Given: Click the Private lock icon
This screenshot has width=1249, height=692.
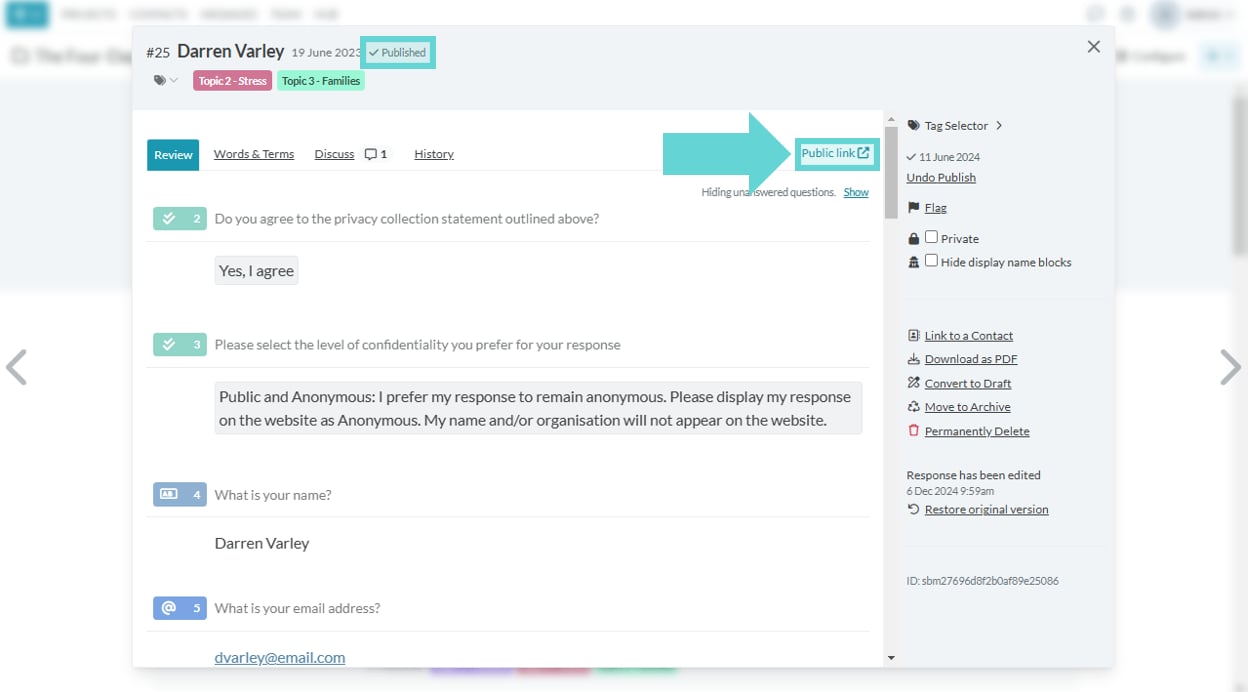Looking at the screenshot, I should click(913, 239).
